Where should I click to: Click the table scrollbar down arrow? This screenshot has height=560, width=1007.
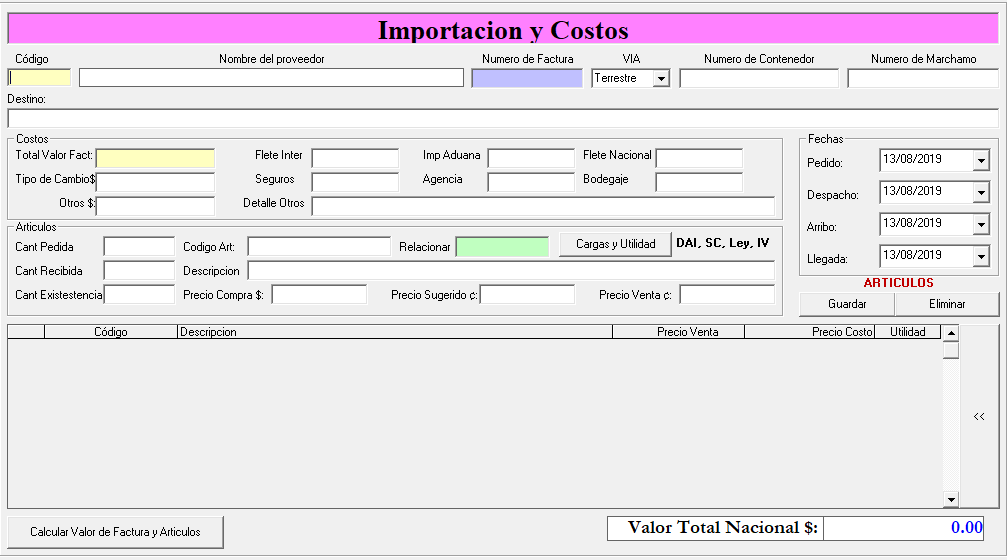click(x=950, y=499)
